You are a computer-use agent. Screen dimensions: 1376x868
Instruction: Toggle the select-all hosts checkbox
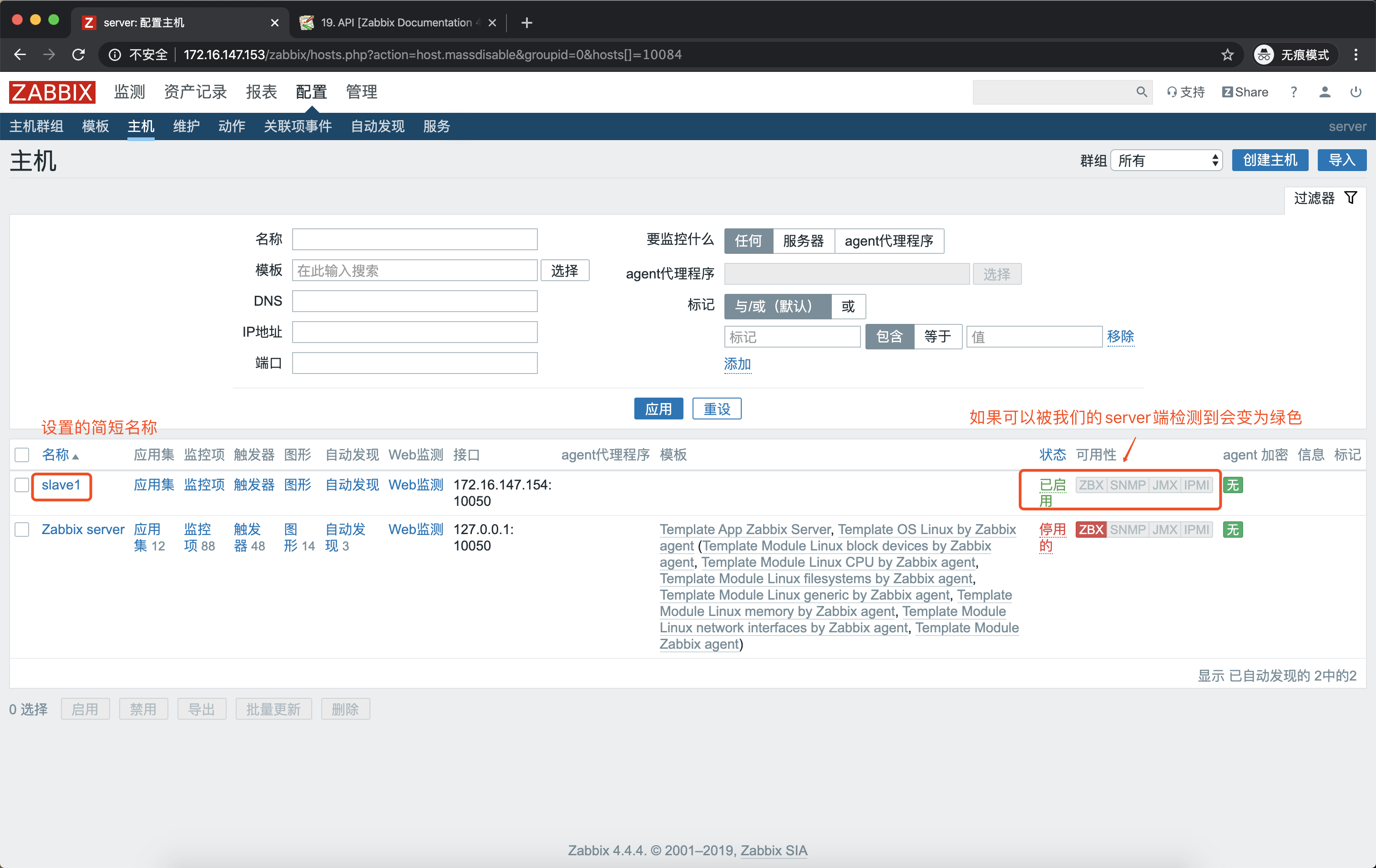pos(22,455)
